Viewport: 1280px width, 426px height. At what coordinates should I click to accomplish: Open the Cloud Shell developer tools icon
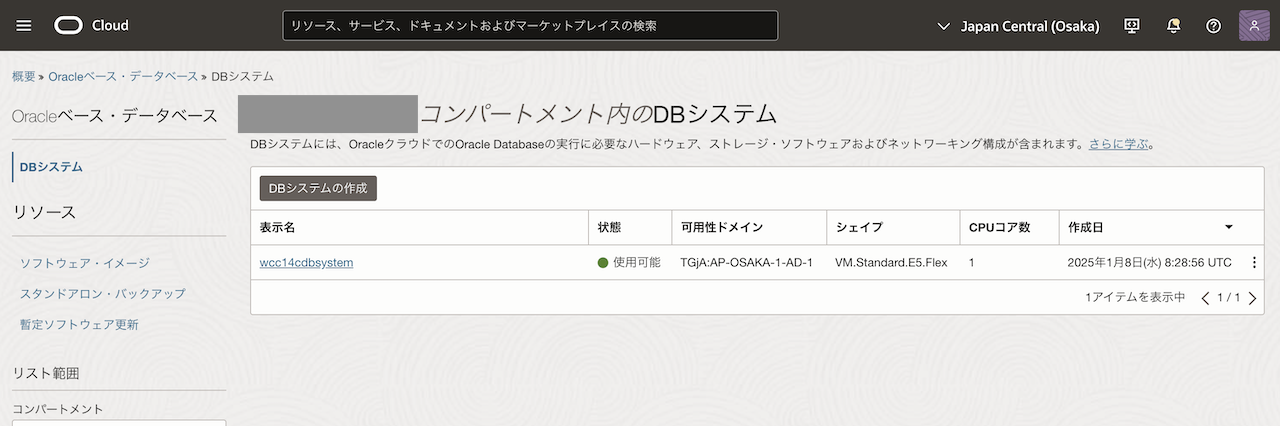point(1132,26)
